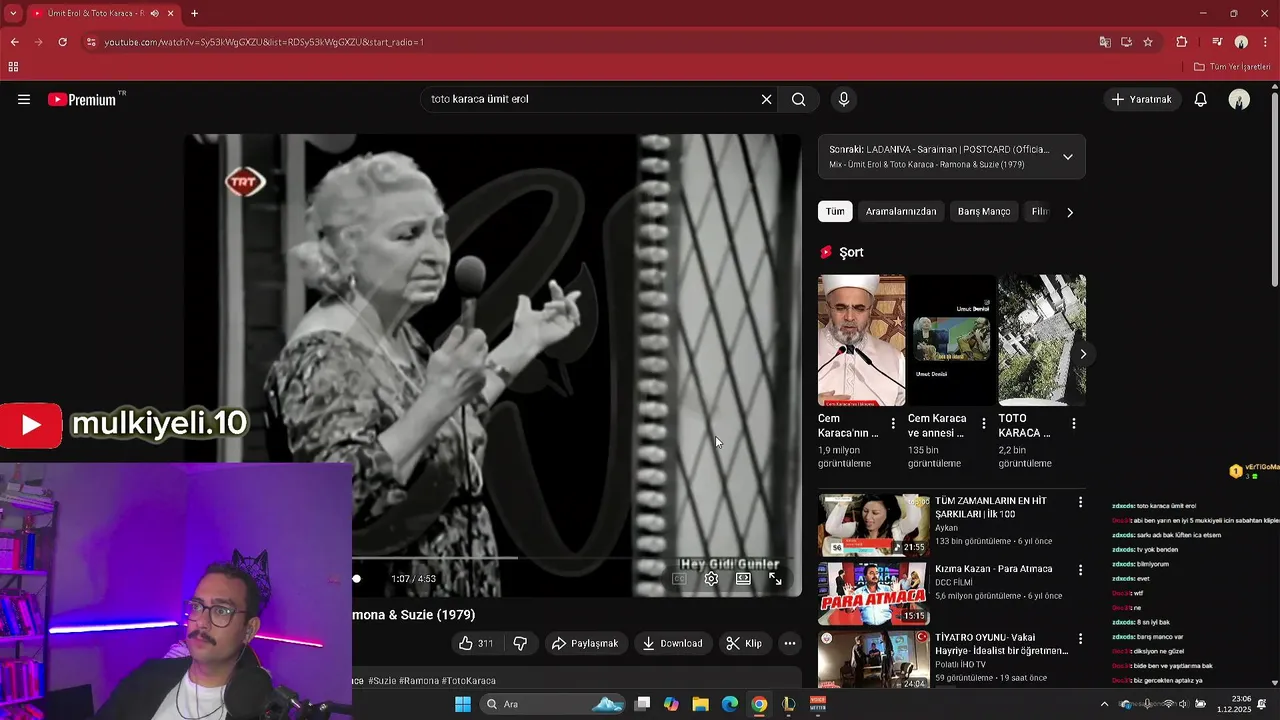Image resolution: width=1280 pixels, height=720 pixels.
Task: Open a new tab with the plus
Action: click(x=194, y=13)
